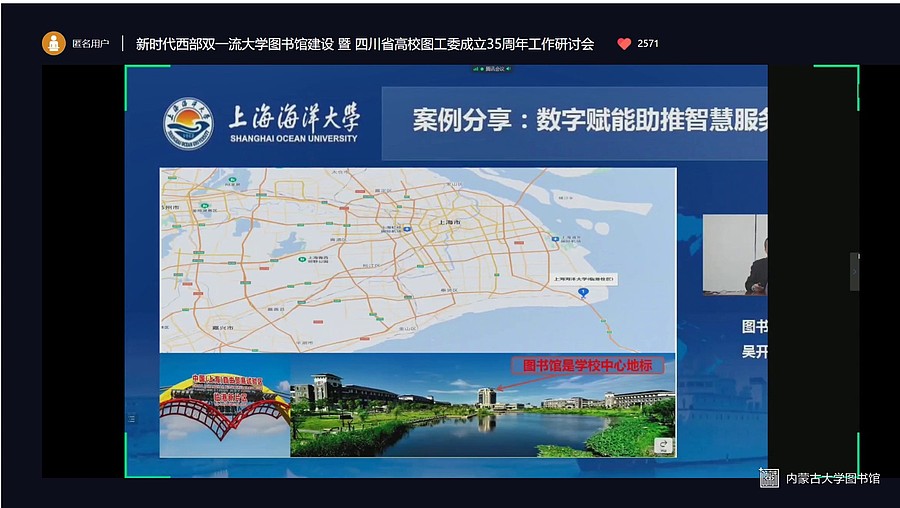The height and width of the screenshot is (508, 900).
Task: Click the red bridge photo thumbnail
Action: (225, 405)
